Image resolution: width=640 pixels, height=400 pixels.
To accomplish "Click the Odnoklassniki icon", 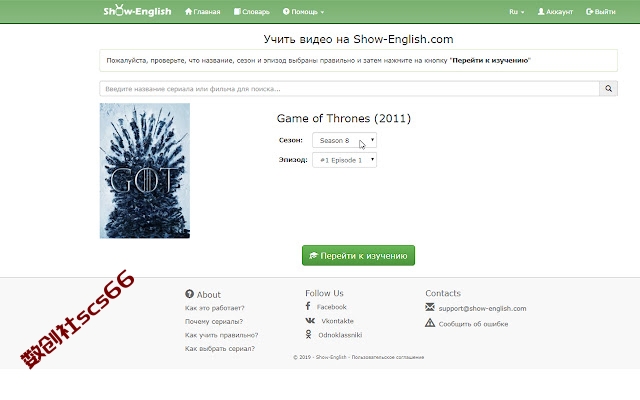I will pyautogui.click(x=309, y=335).
